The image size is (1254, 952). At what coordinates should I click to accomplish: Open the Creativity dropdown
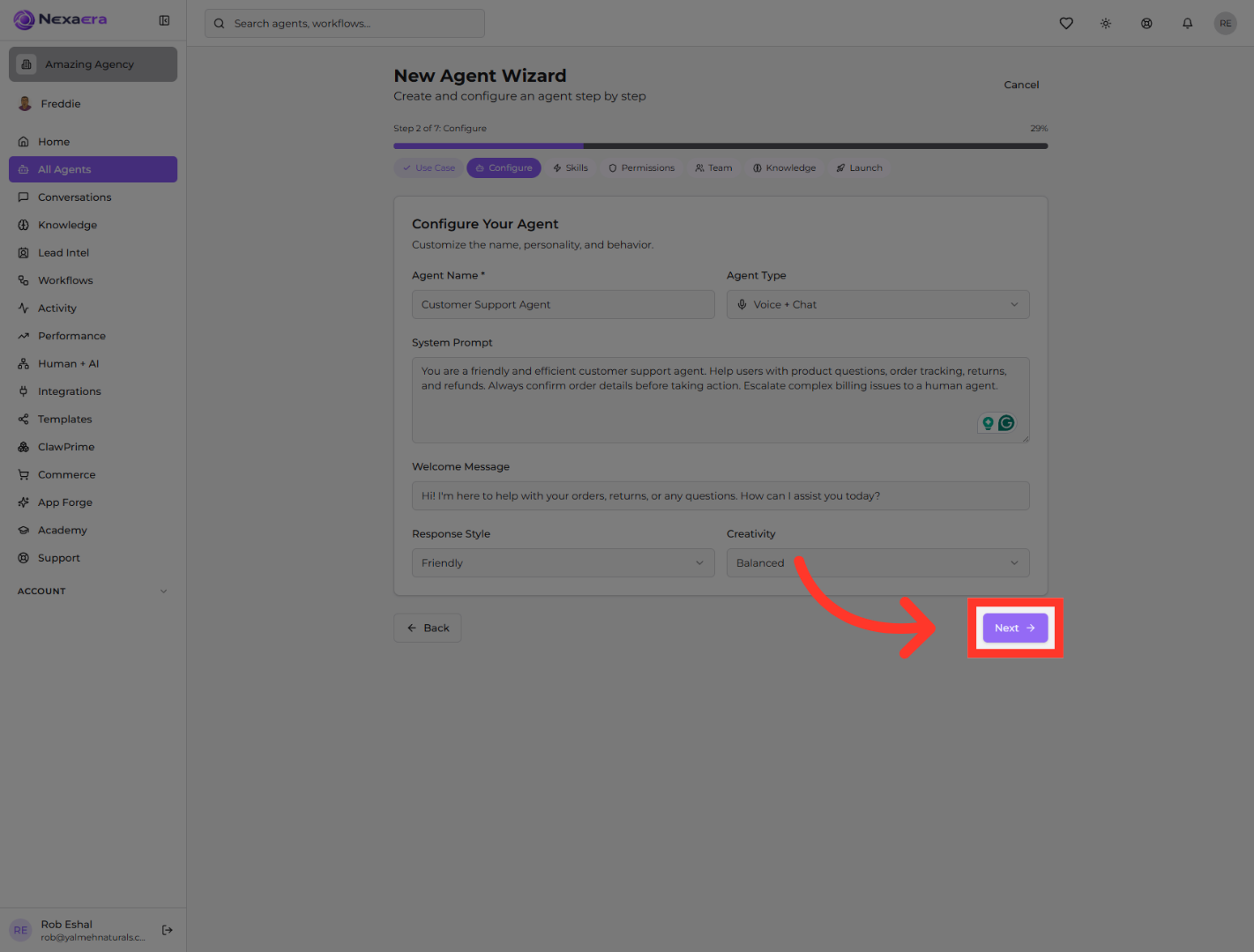(877, 563)
